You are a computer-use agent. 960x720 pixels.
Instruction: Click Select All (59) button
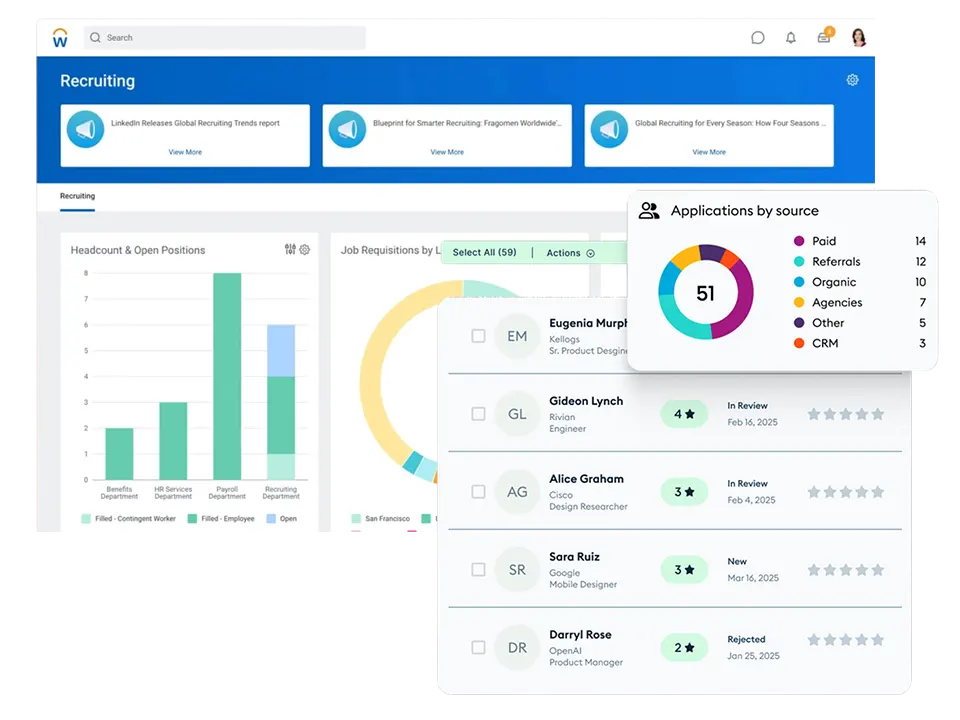click(x=484, y=253)
